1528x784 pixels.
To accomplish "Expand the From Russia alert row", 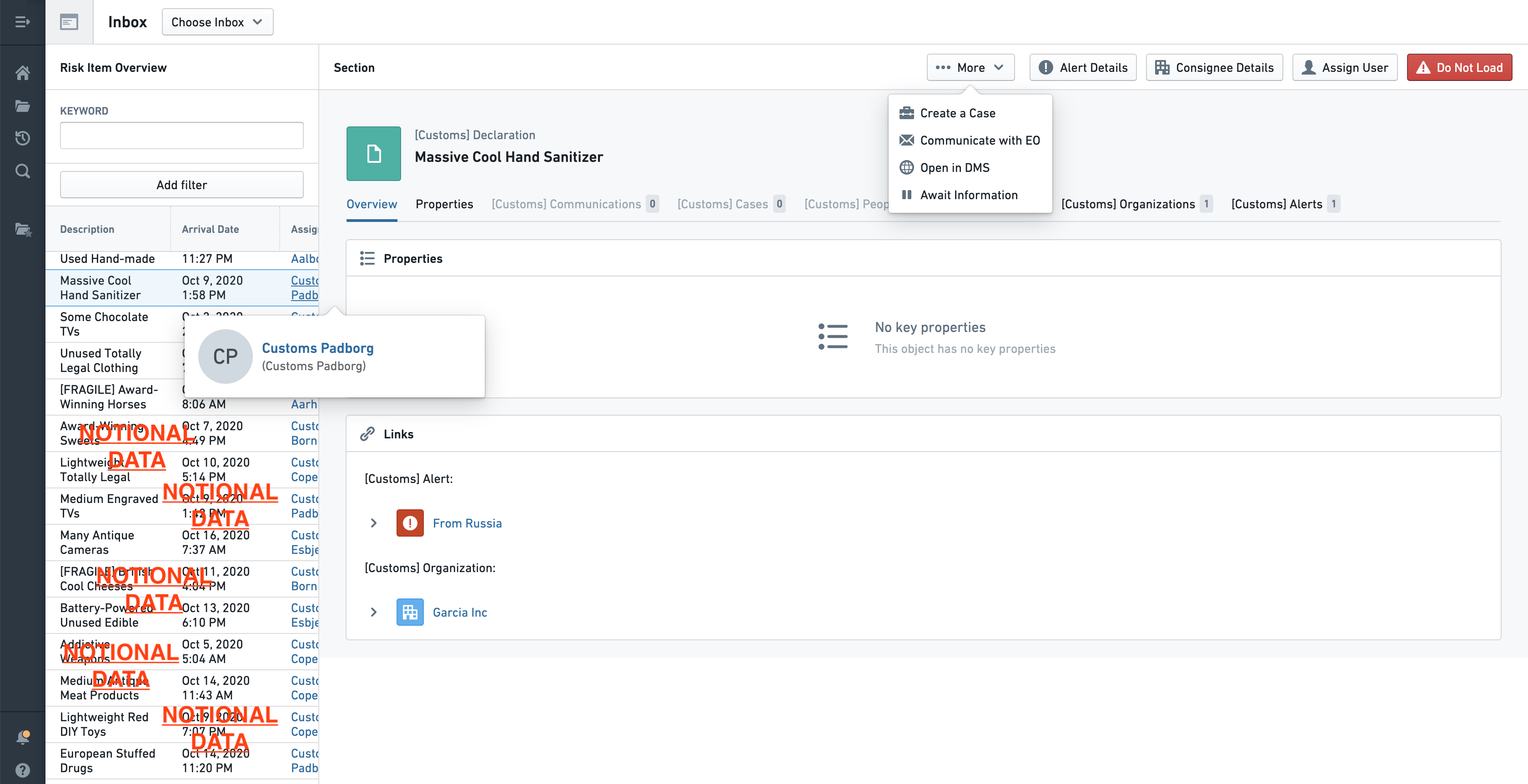I will (374, 523).
